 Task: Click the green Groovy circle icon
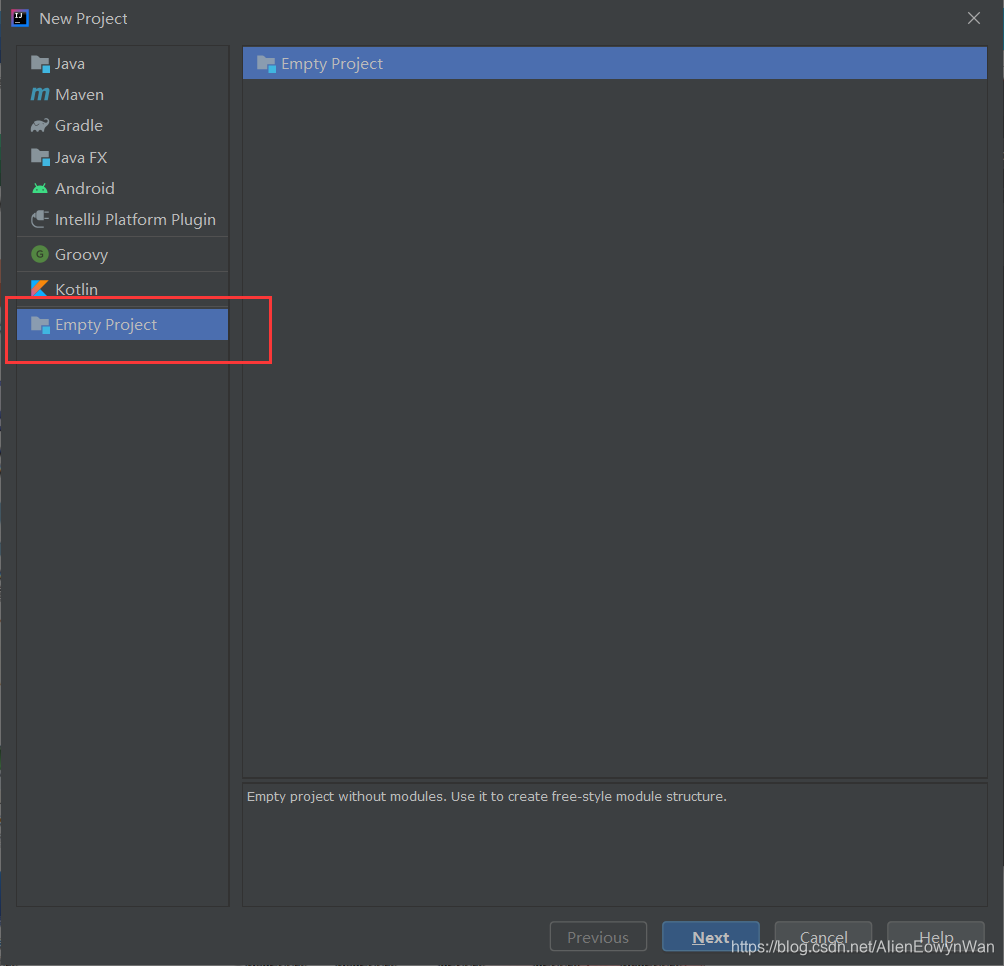(x=40, y=254)
